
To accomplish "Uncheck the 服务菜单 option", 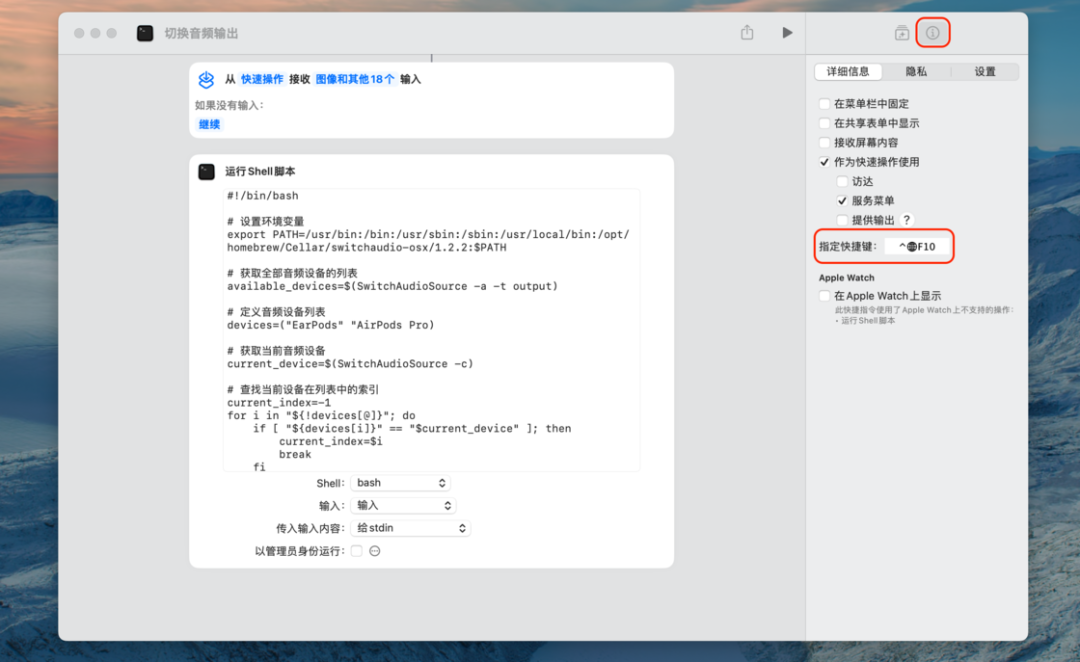I will [842, 200].
